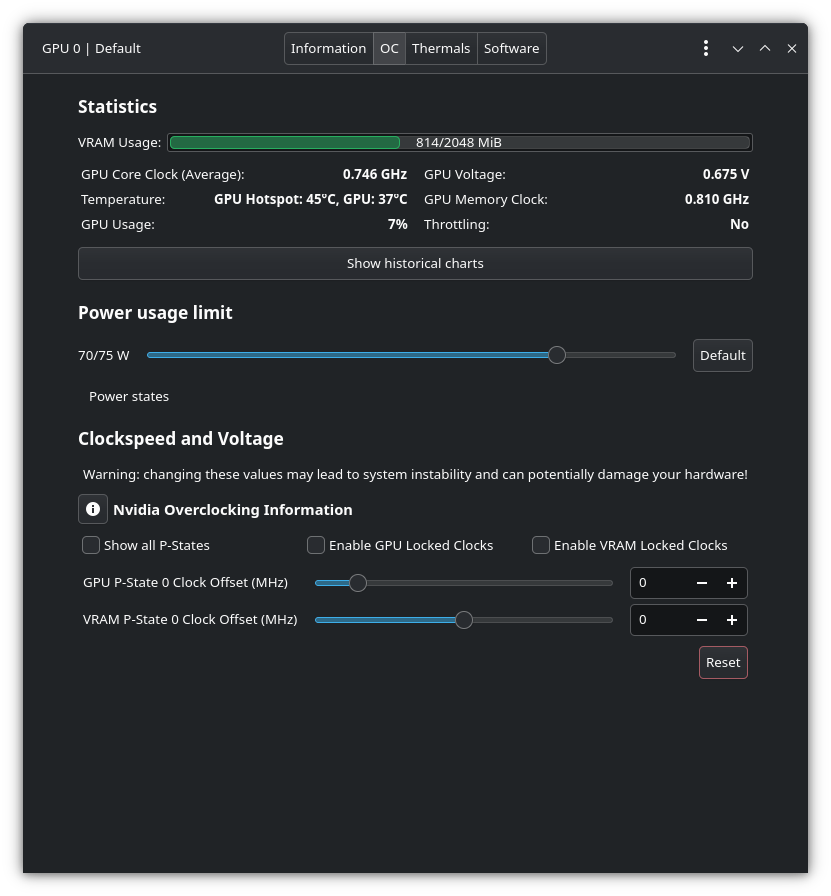Open the three-dot main menu
This screenshot has height=896, width=831.
coord(706,48)
